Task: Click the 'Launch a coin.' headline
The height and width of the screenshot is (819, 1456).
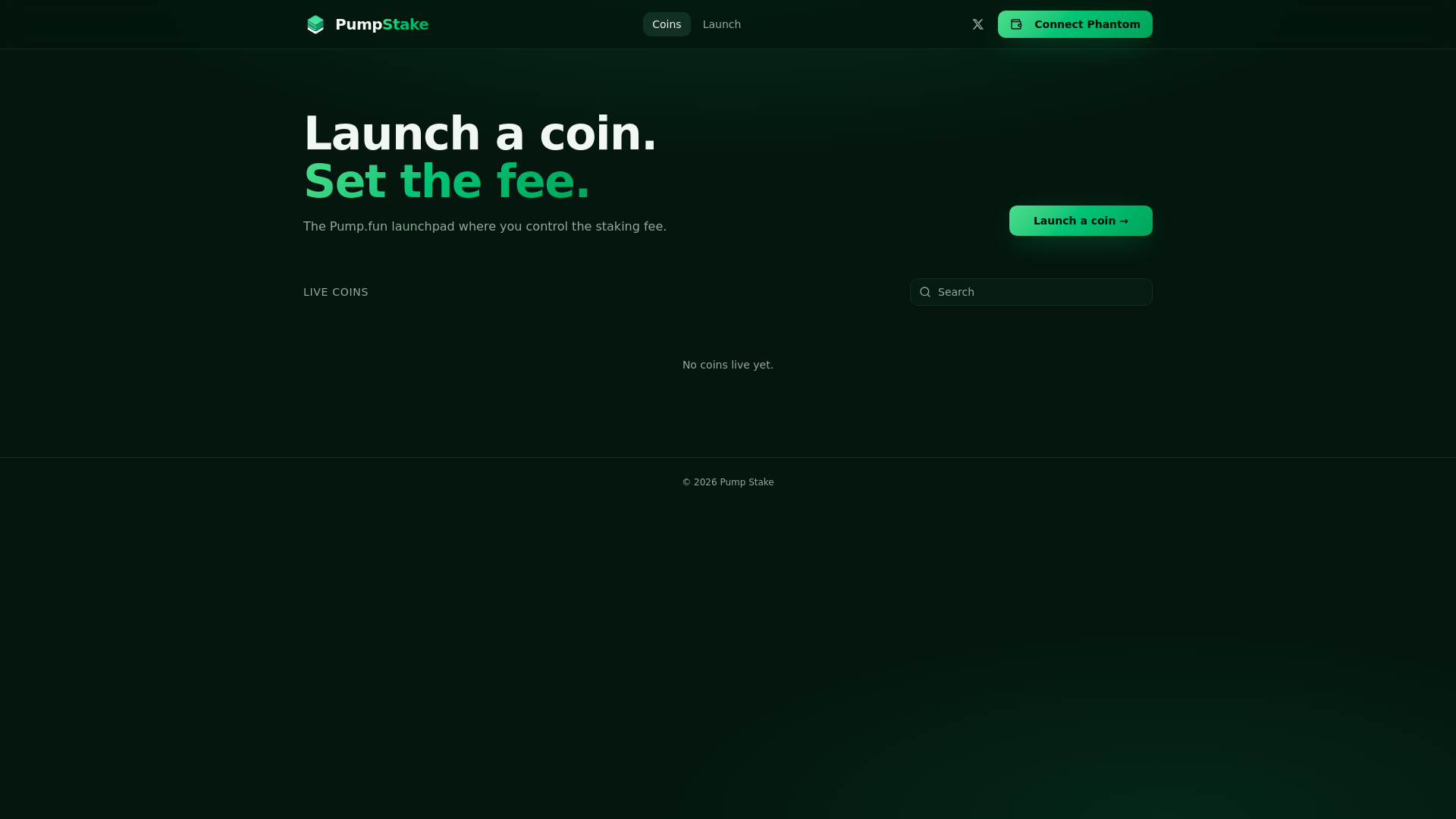Action: pos(480,133)
